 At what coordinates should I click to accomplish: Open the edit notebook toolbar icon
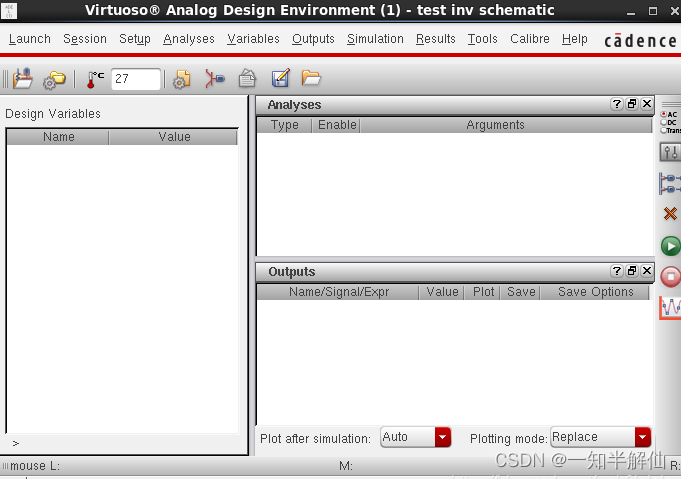pyautogui.click(x=281, y=78)
